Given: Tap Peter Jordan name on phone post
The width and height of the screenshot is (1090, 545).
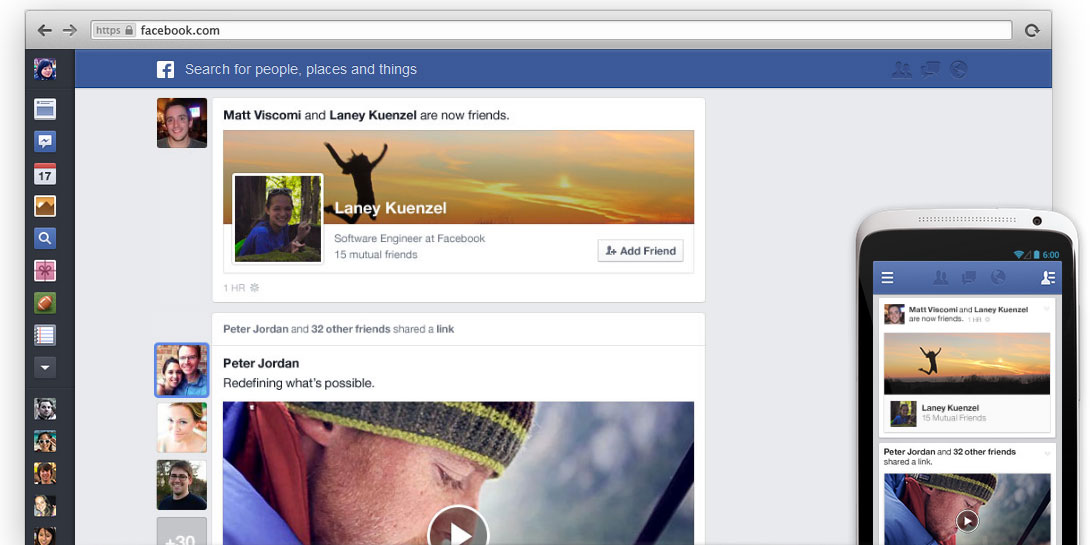Looking at the screenshot, I should point(910,452).
